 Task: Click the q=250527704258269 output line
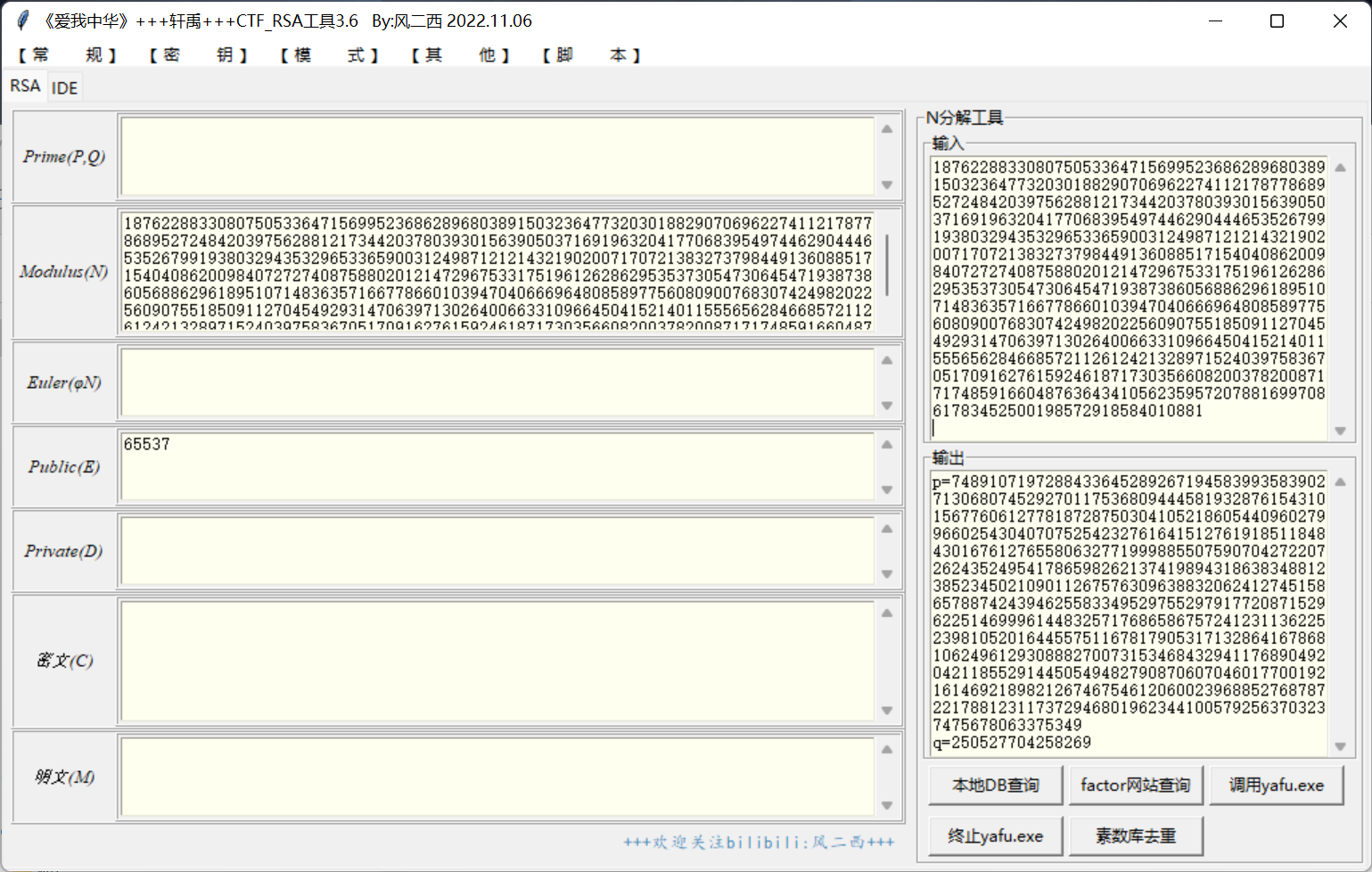1012,743
